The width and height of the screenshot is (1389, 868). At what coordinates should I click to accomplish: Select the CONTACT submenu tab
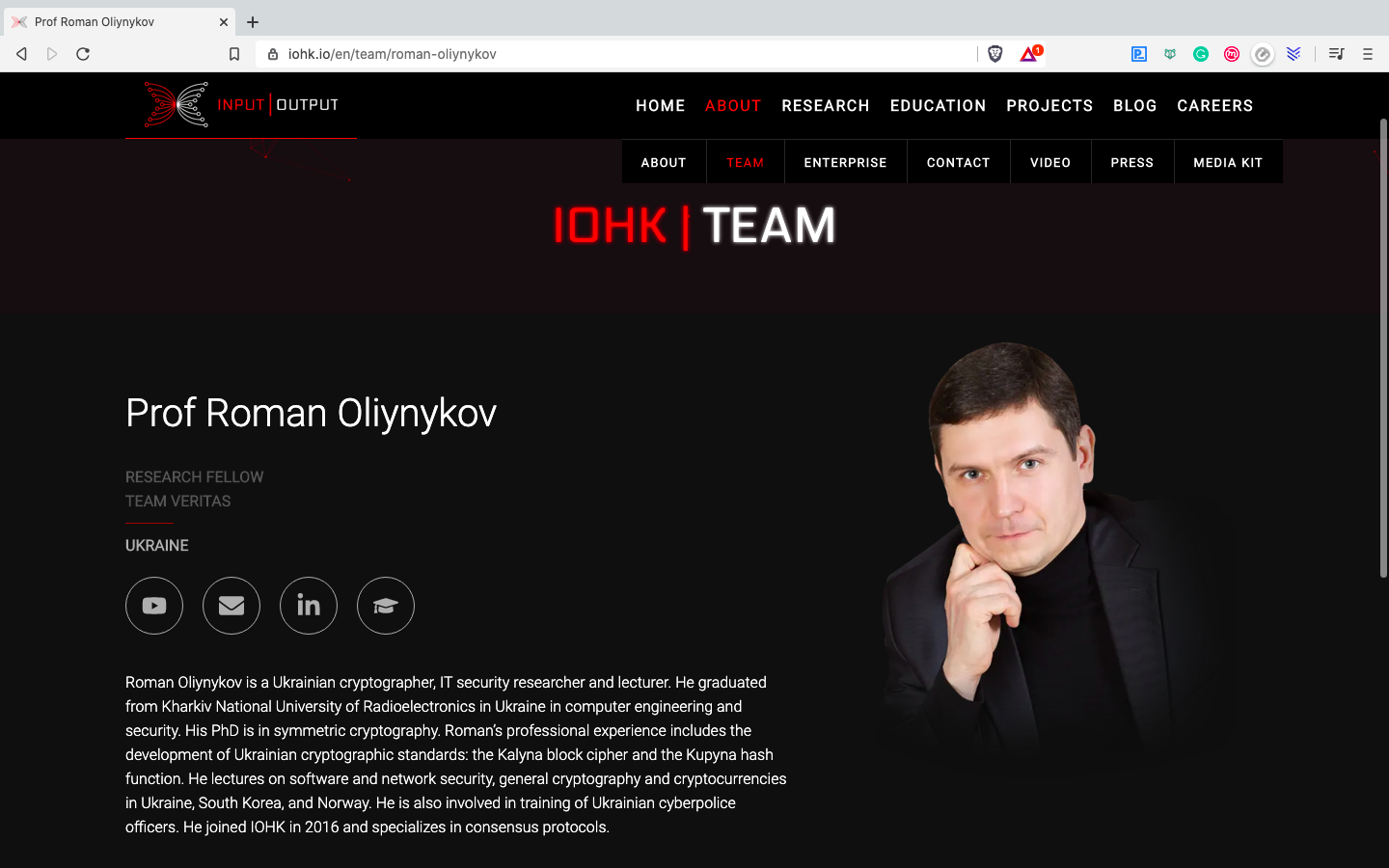[959, 162]
